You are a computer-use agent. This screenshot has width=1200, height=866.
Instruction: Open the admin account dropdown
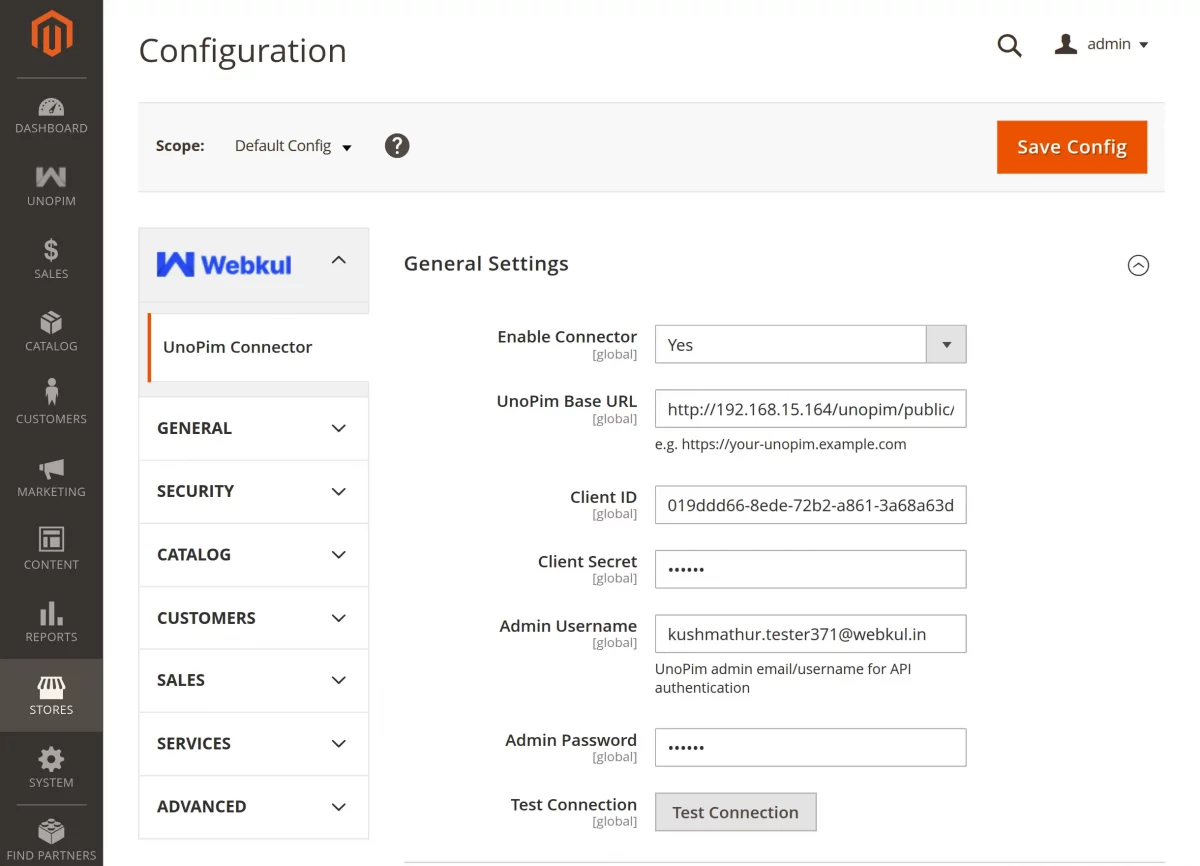pos(1102,44)
